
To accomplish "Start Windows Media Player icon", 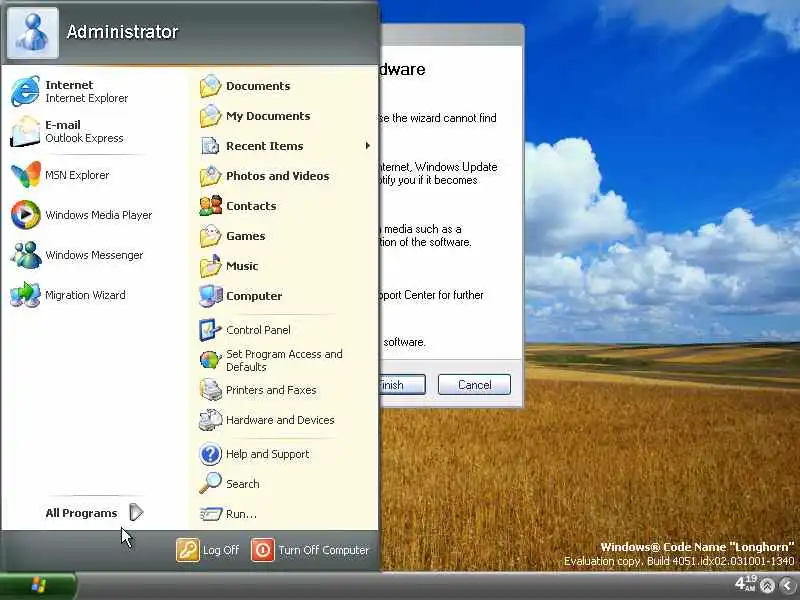I will click(x=26, y=214).
